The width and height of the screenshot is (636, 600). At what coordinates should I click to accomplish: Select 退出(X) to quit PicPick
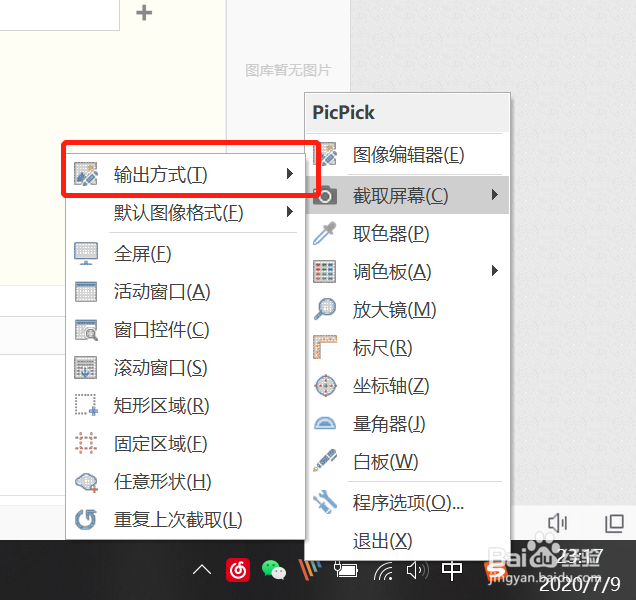pyautogui.click(x=408, y=540)
